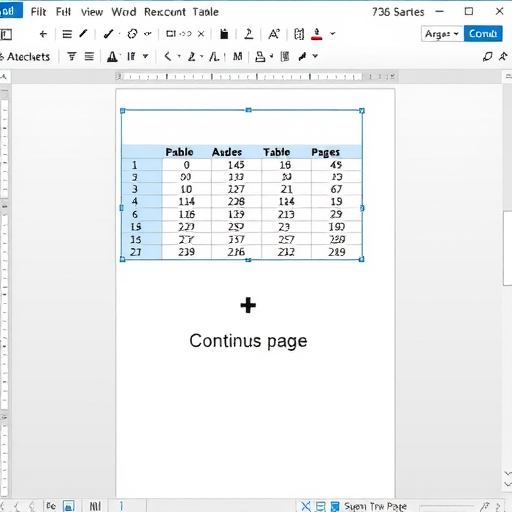Open the arrow beside the stamp icon
The image size is (512, 512).
(x=271, y=56)
